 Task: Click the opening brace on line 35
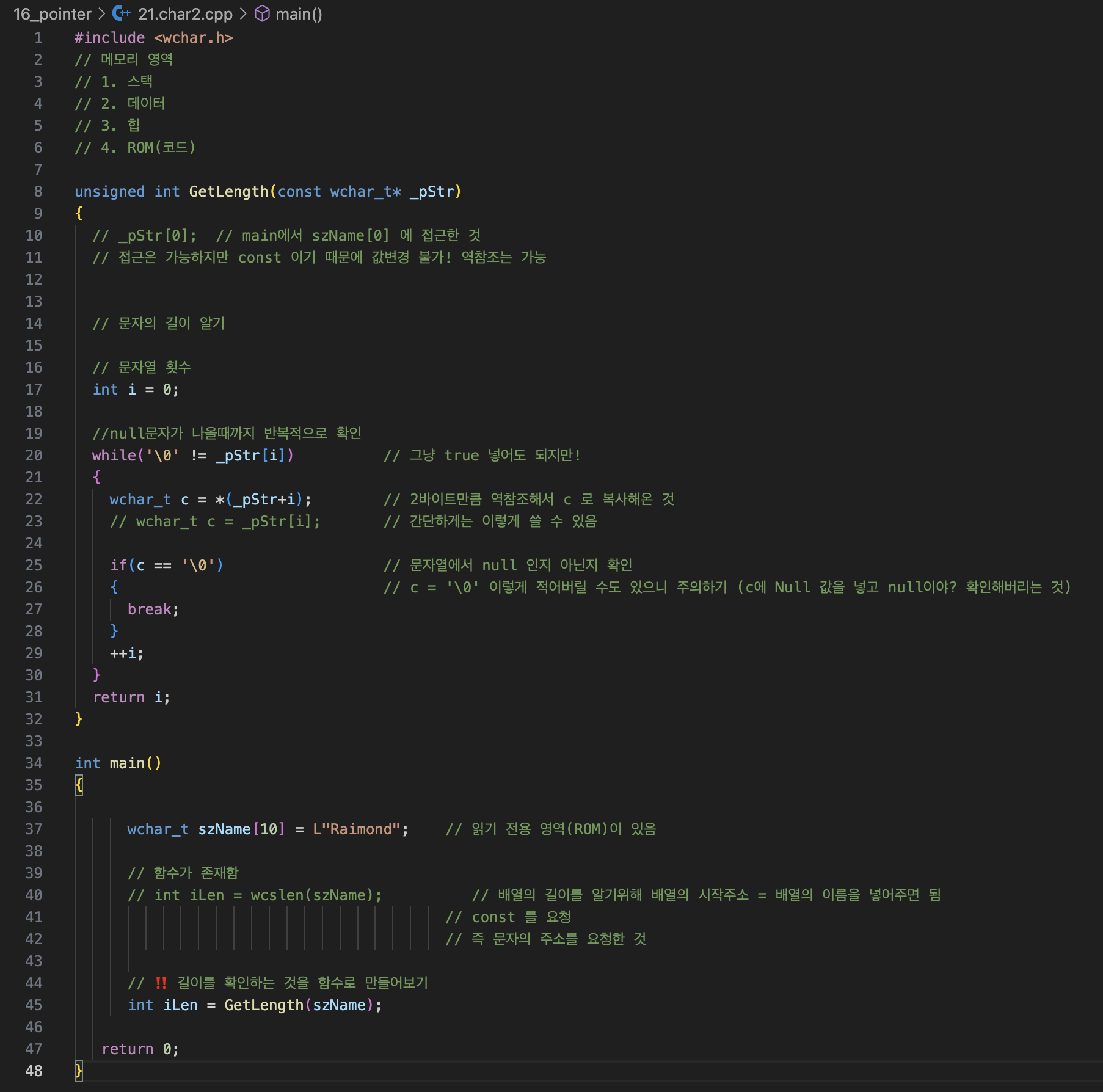[79, 785]
